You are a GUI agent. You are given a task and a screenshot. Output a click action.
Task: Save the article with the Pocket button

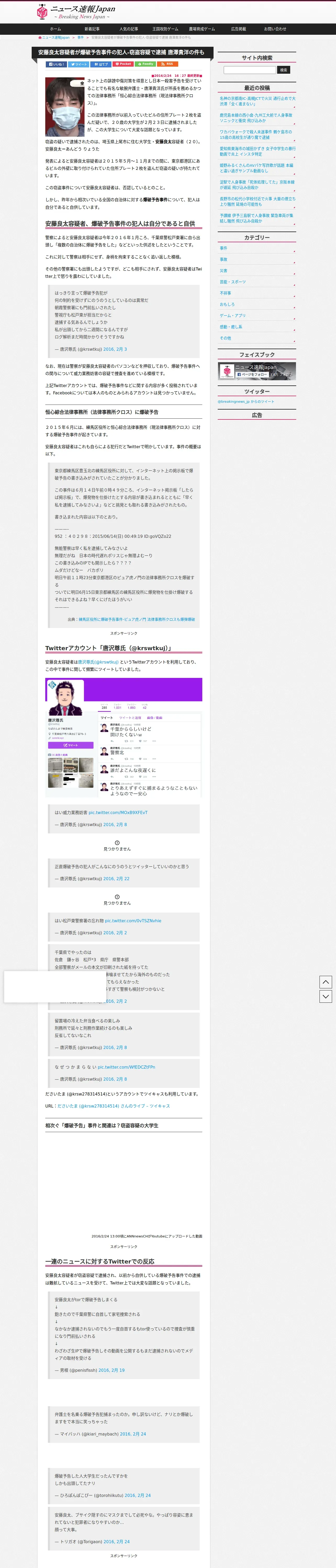coord(123,64)
